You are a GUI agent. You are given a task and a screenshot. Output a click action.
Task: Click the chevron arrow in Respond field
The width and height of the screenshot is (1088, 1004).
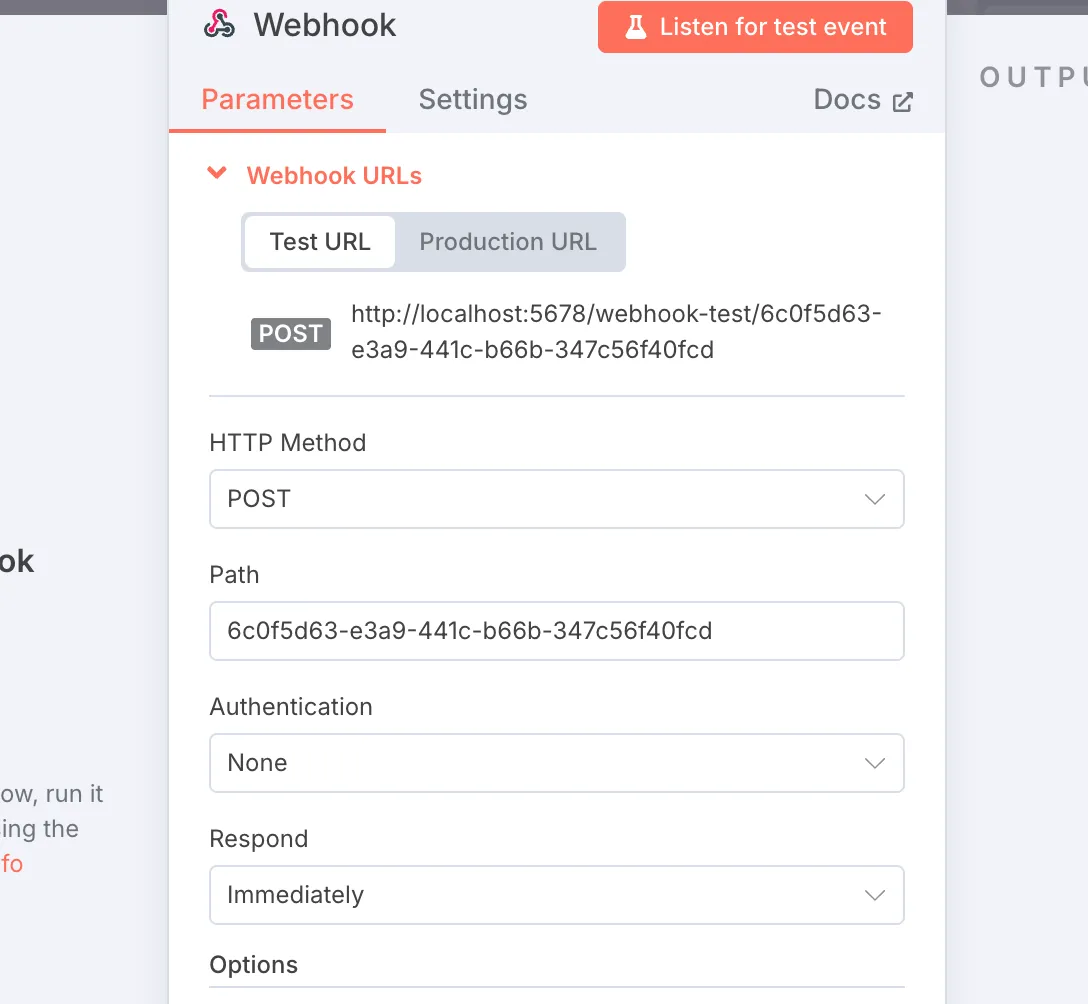click(874, 895)
